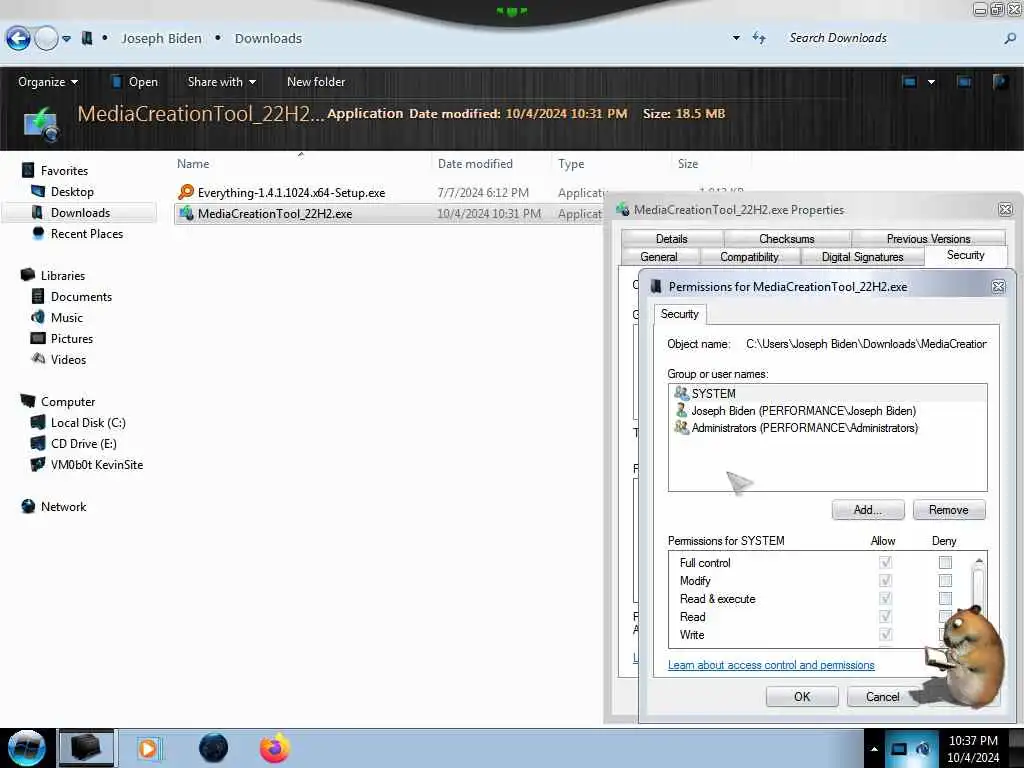Open the Previous Versions tab
The image size is (1024, 768).
coord(928,238)
